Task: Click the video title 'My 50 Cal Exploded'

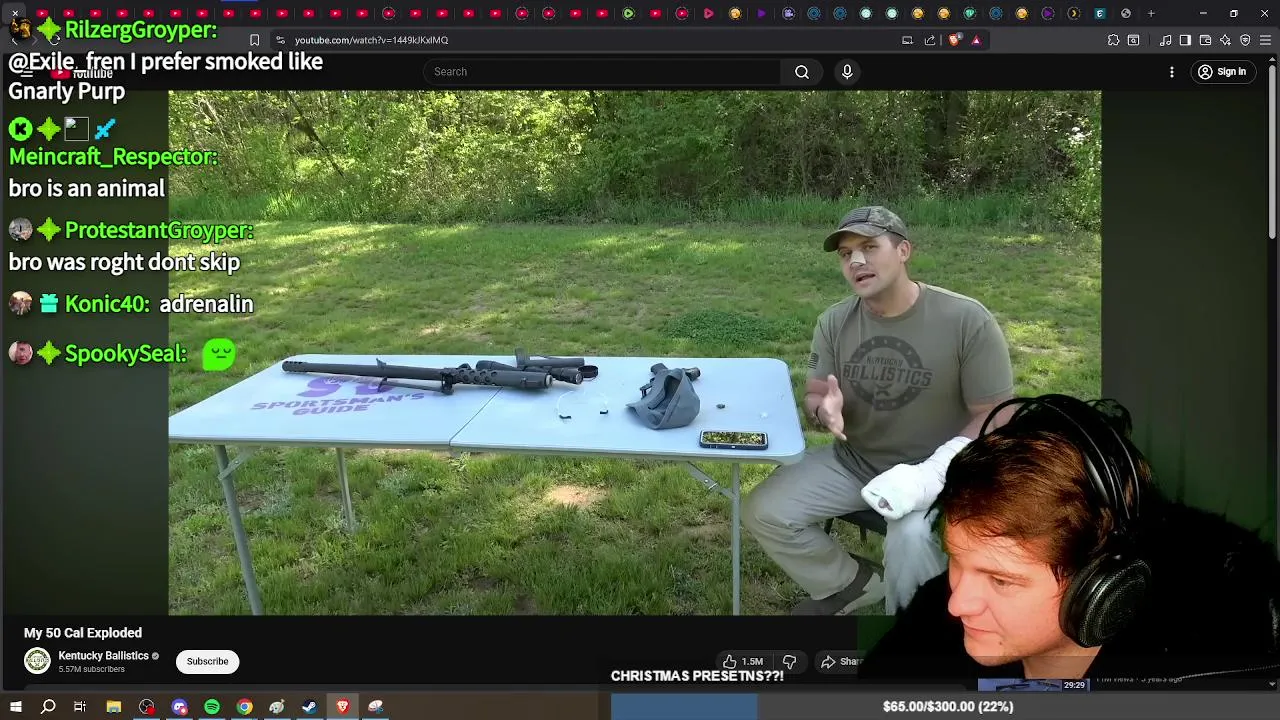Action: (x=83, y=633)
